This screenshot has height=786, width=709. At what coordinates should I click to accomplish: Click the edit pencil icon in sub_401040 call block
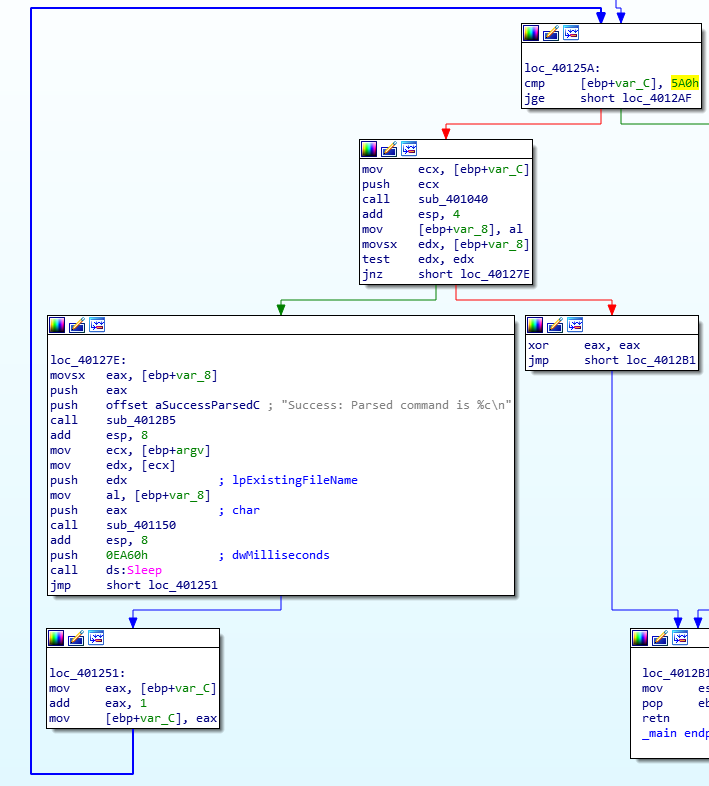pyautogui.click(x=389, y=149)
